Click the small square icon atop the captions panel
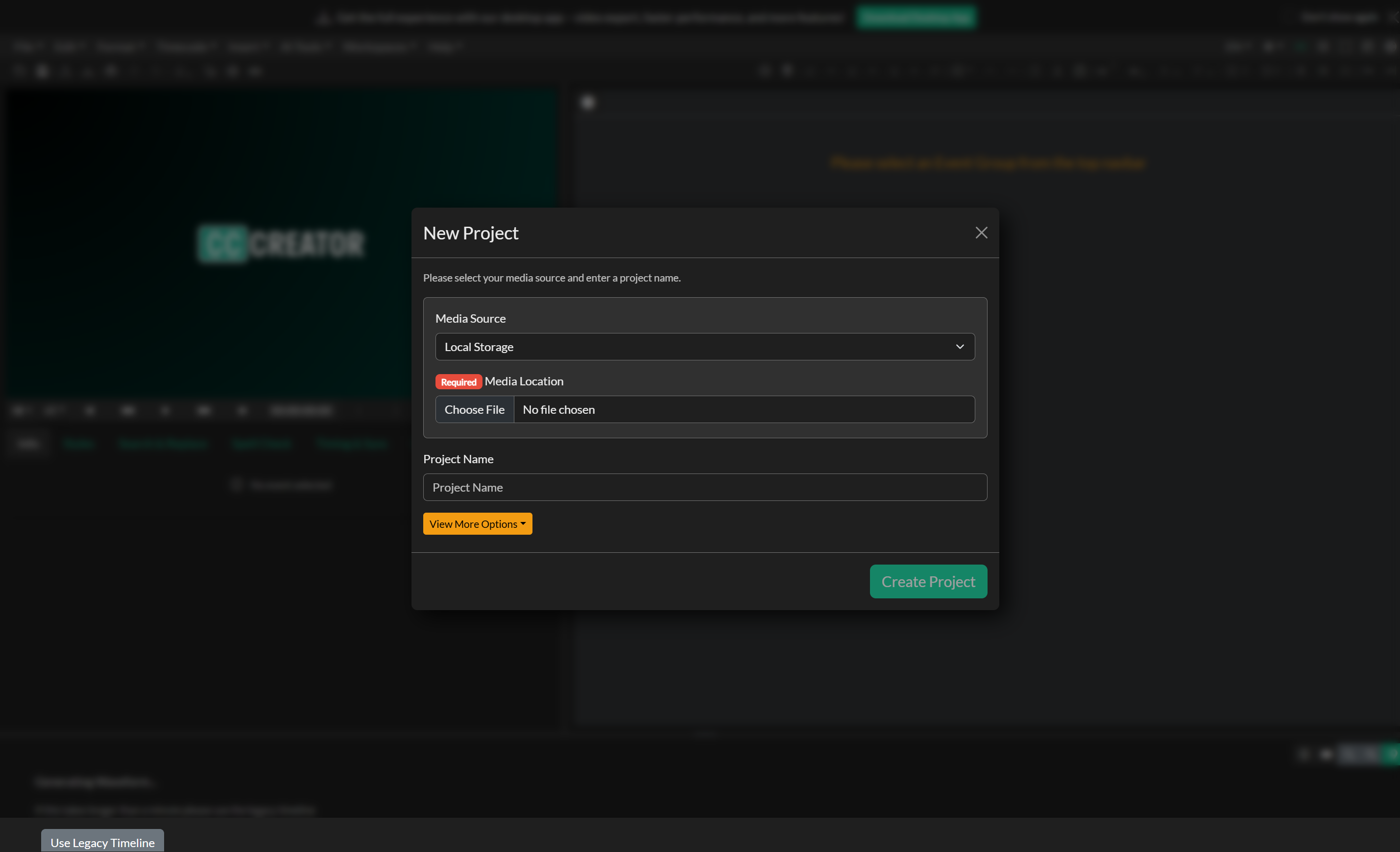 click(x=588, y=102)
